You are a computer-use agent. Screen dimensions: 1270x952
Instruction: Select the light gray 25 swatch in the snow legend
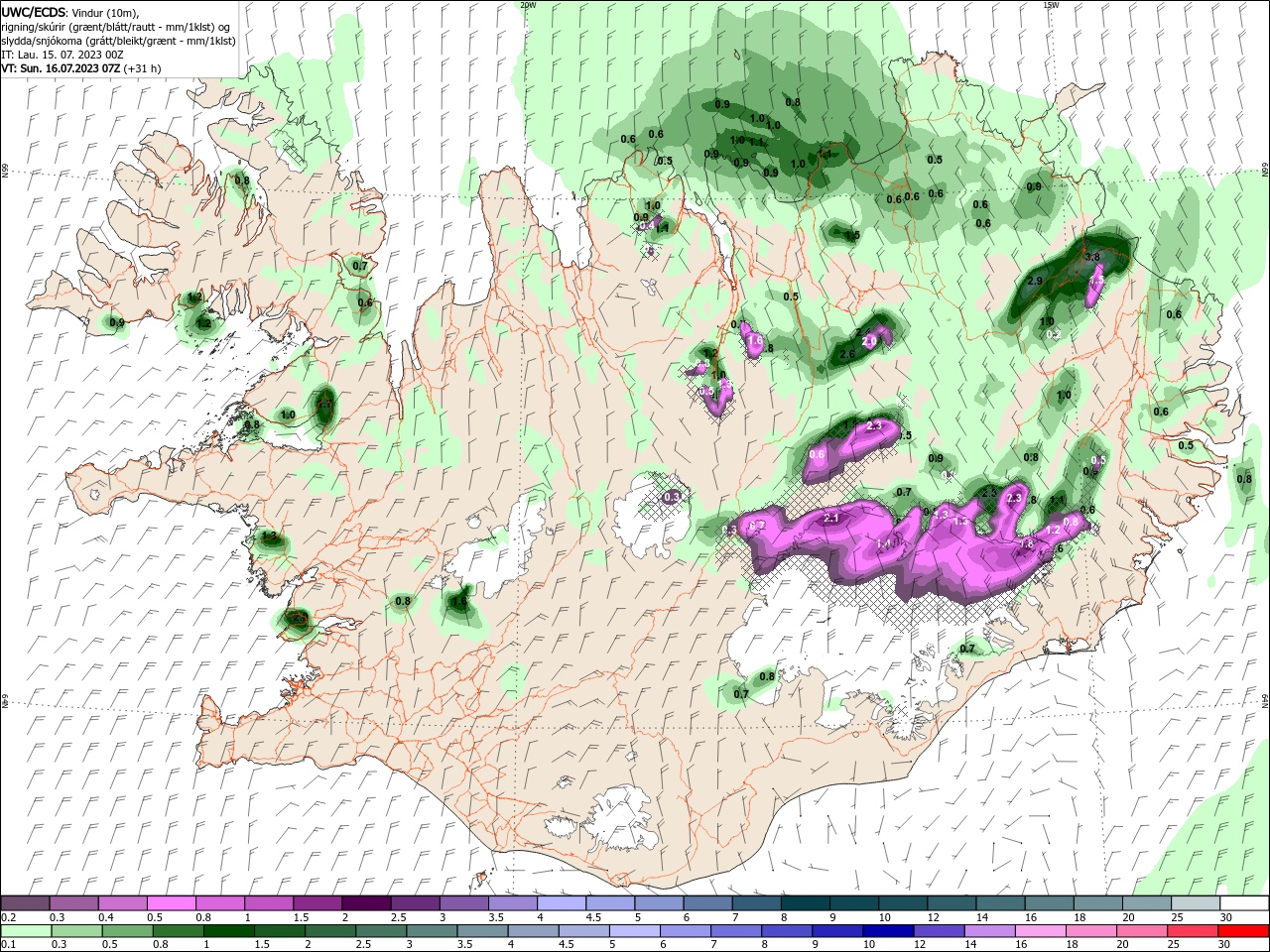1195,903
